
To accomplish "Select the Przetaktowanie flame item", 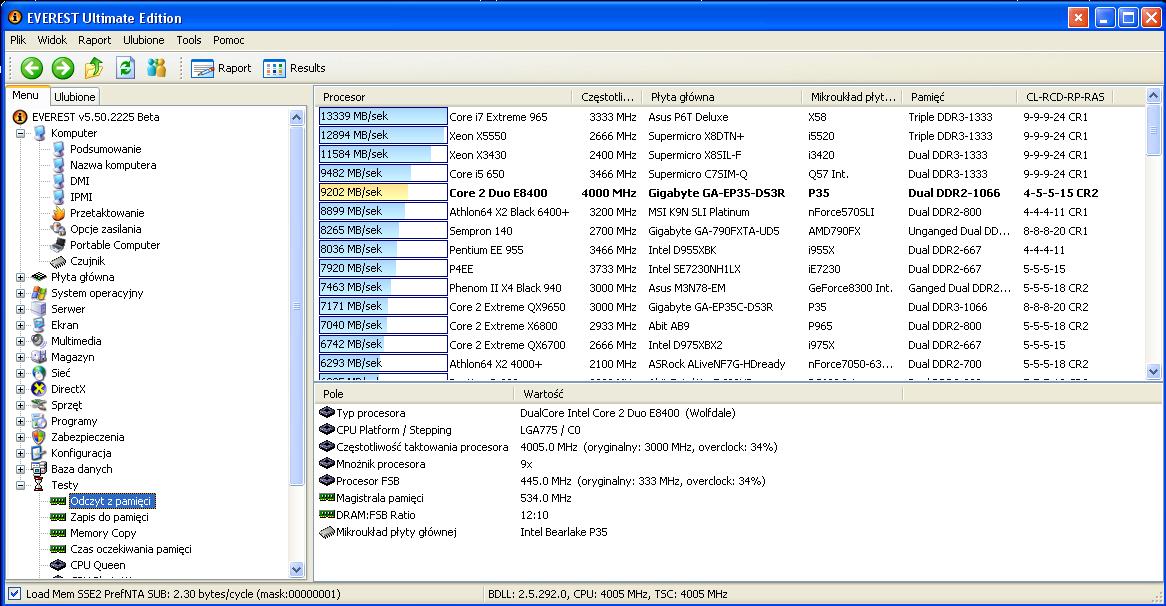I will click(106, 213).
